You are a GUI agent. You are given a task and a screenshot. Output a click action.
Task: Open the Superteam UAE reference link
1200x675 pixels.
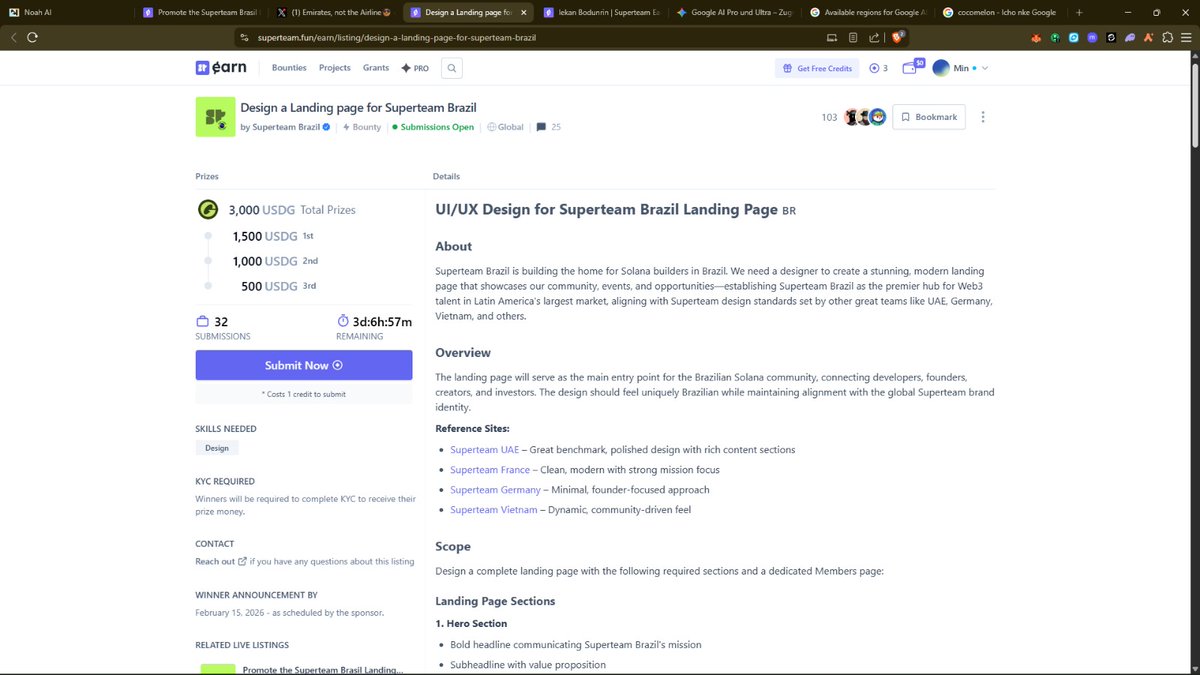[484, 450]
